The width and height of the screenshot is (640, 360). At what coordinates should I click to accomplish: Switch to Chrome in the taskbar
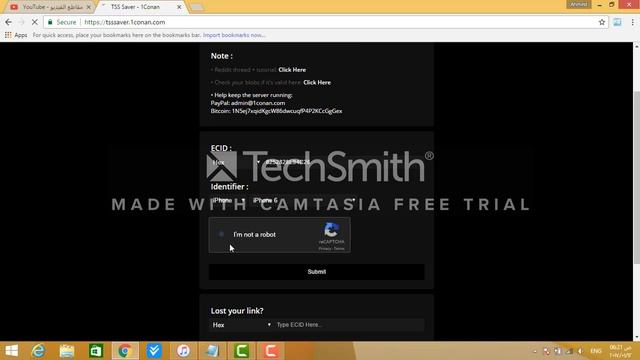[125, 351]
